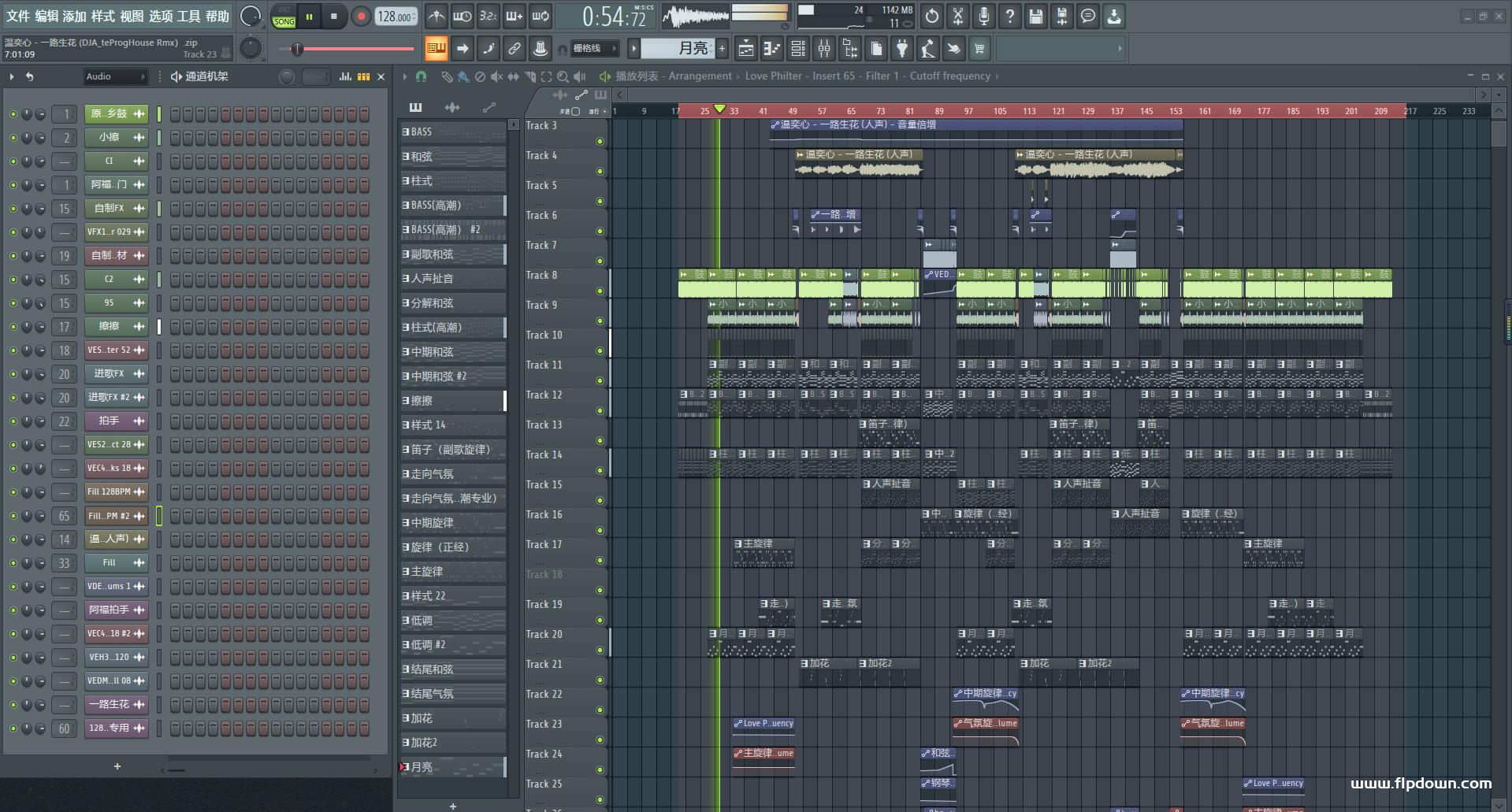Toggle wait for input before recording
Screen dimensions: 1512x812
463,16
